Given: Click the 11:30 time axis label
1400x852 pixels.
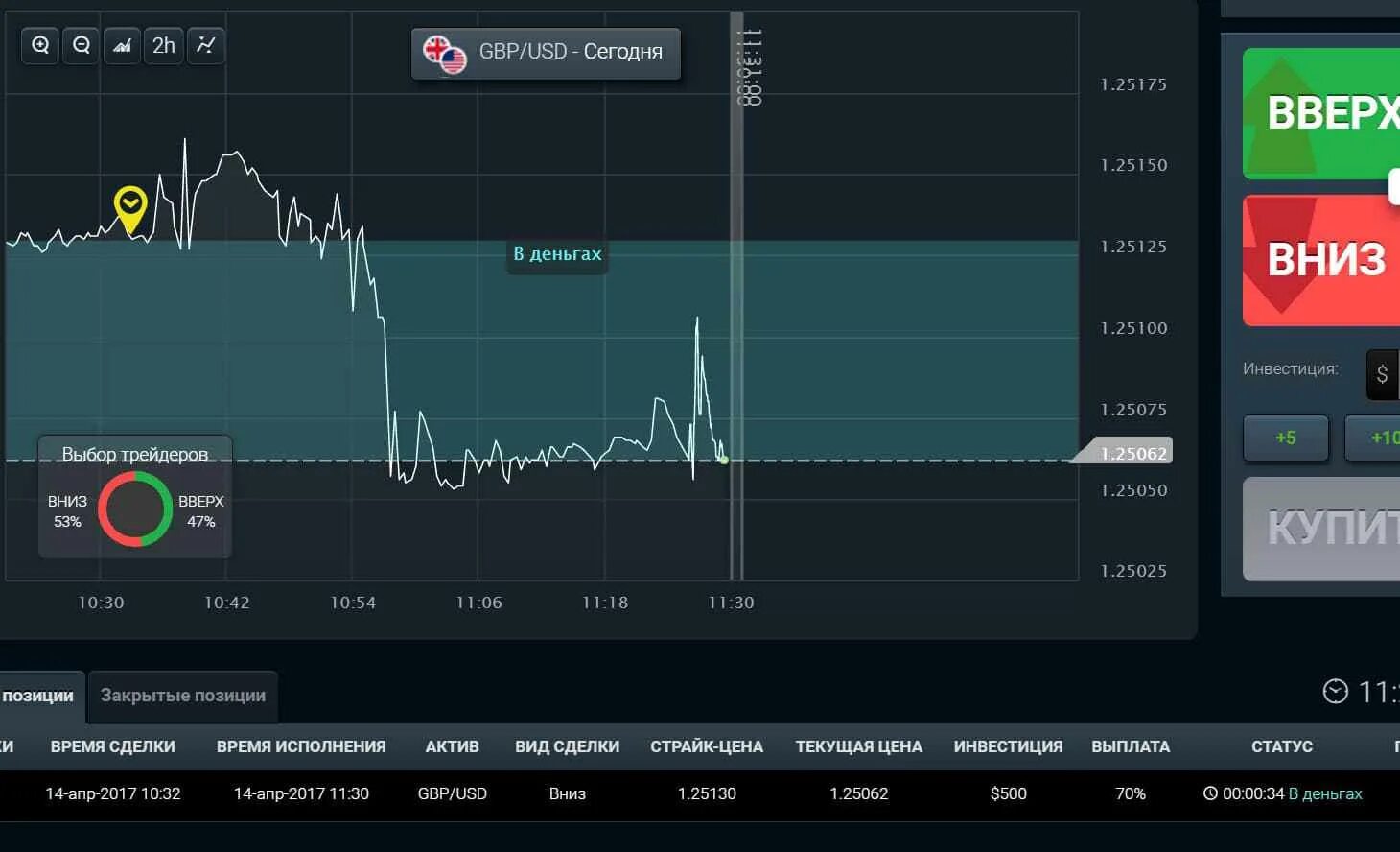Looking at the screenshot, I should (x=731, y=603).
